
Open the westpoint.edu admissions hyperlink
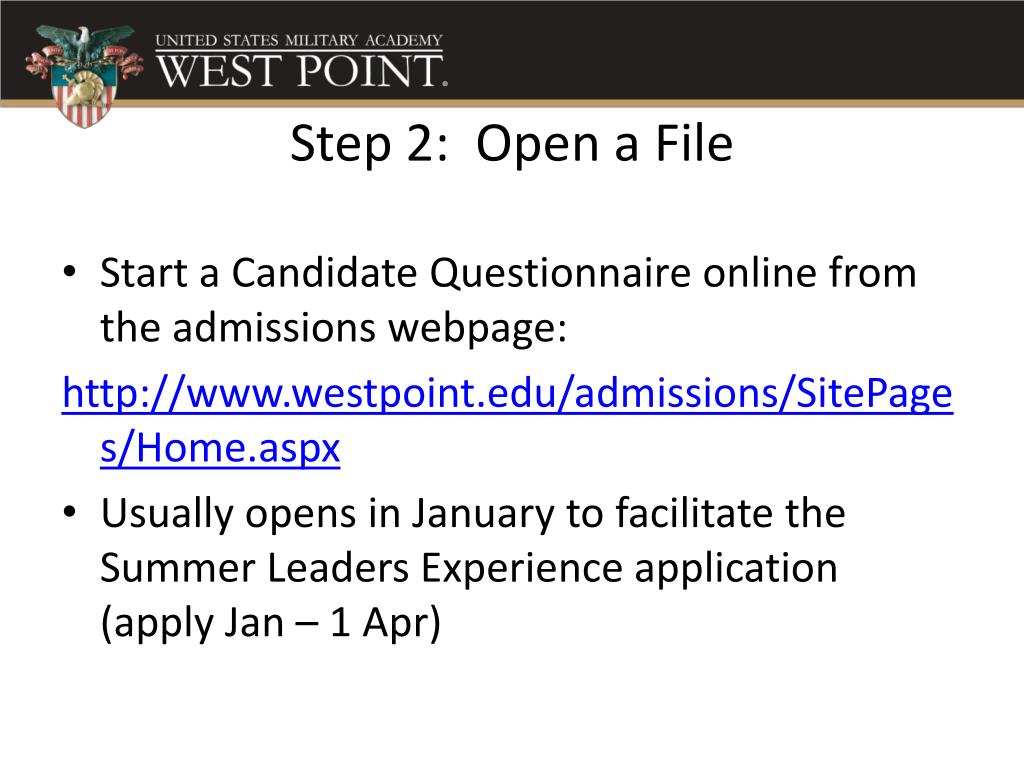[x=507, y=394]
